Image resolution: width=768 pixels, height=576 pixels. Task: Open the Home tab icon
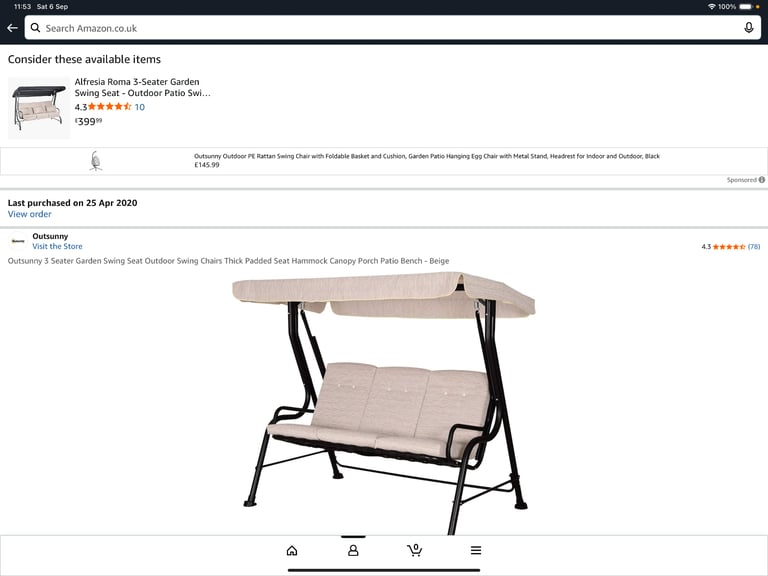292,551
